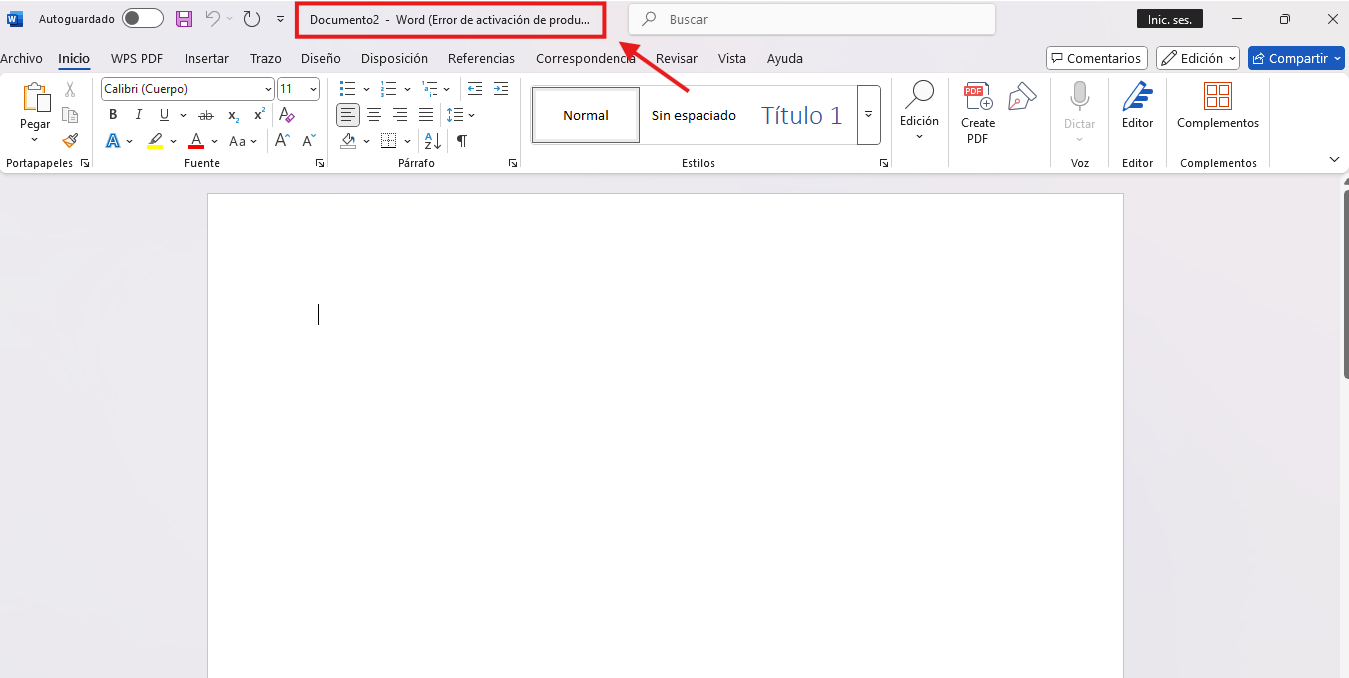Click the Format Painter brush icon
Screen dimensions: 1349x678
(70, 141)
